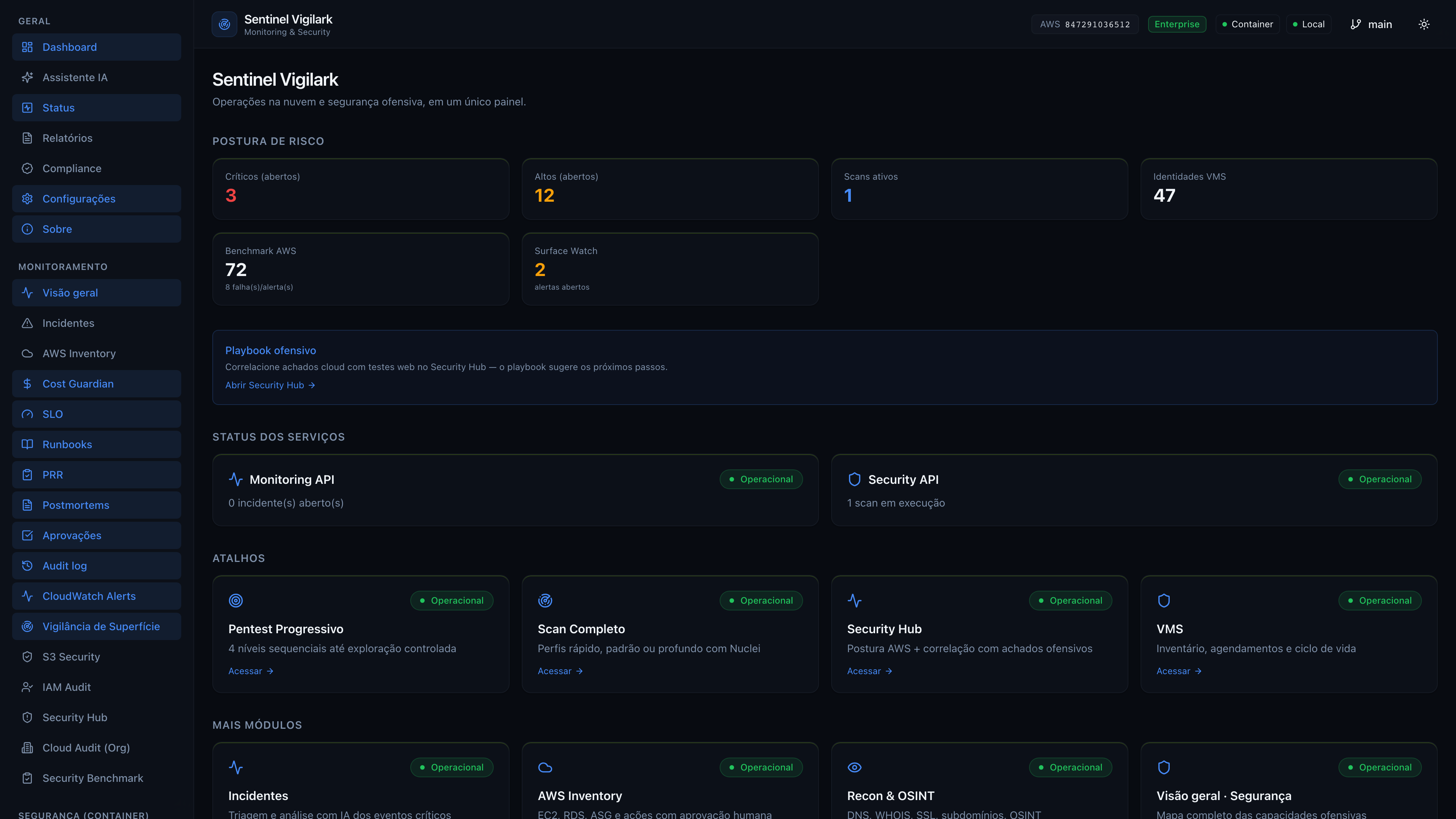Image resolution: width=1456 pixels, height=819 pixels.
Task: Click the S3 Security shield icon
Action: pos(27,657)
